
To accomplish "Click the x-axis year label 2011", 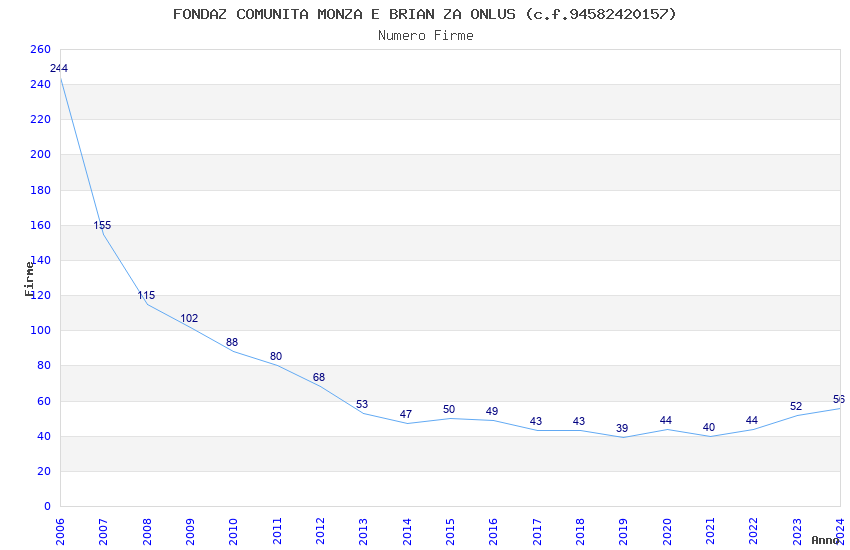I will pyautogui.click(x=276, y=531).
